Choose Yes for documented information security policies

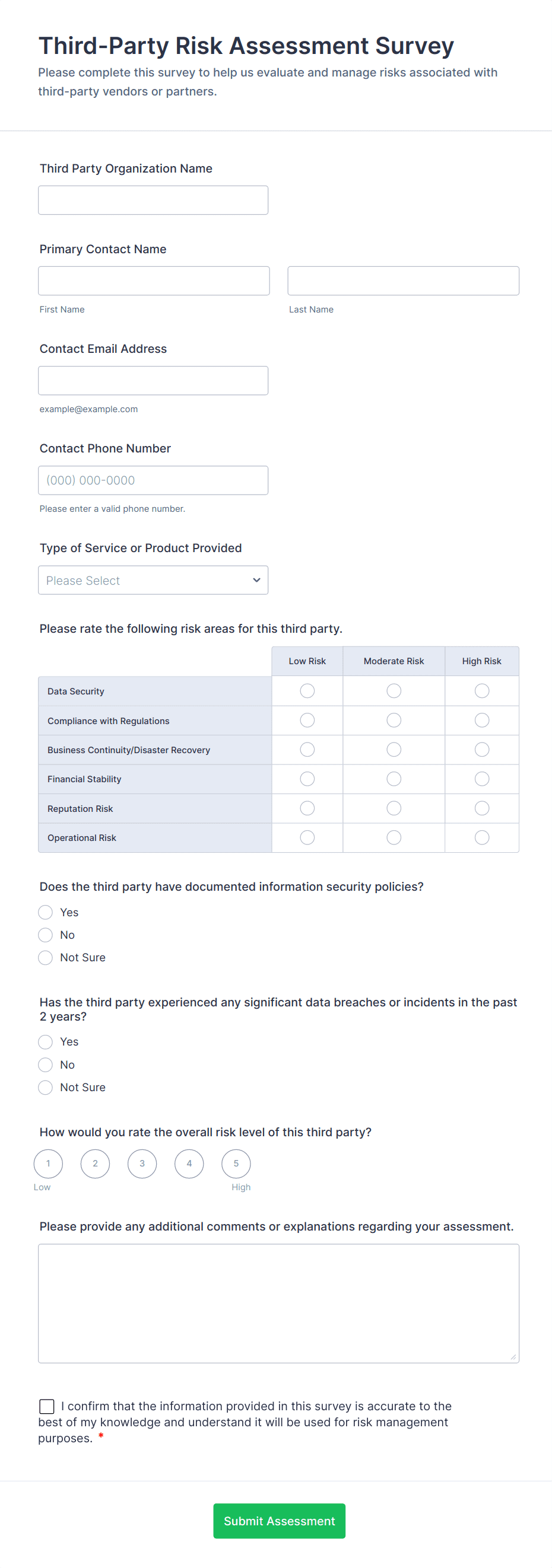[x=45, y=912]
